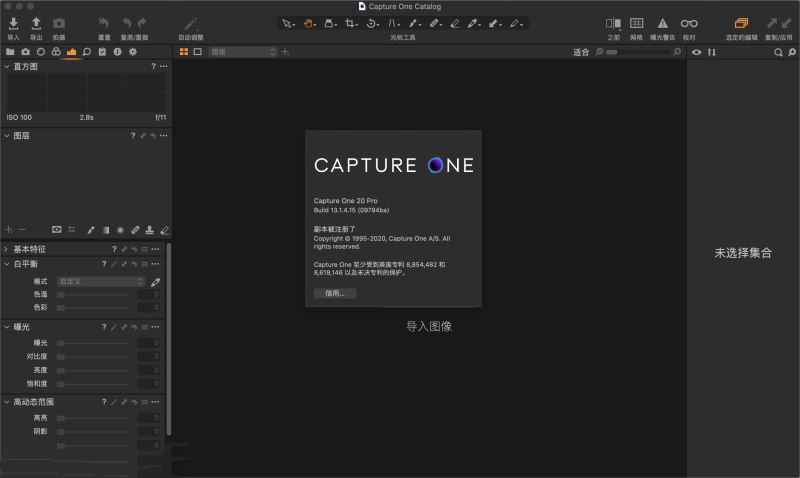
Task: Collapse the Exposure (曝光) panel
Action: click(x=7, y=327)
